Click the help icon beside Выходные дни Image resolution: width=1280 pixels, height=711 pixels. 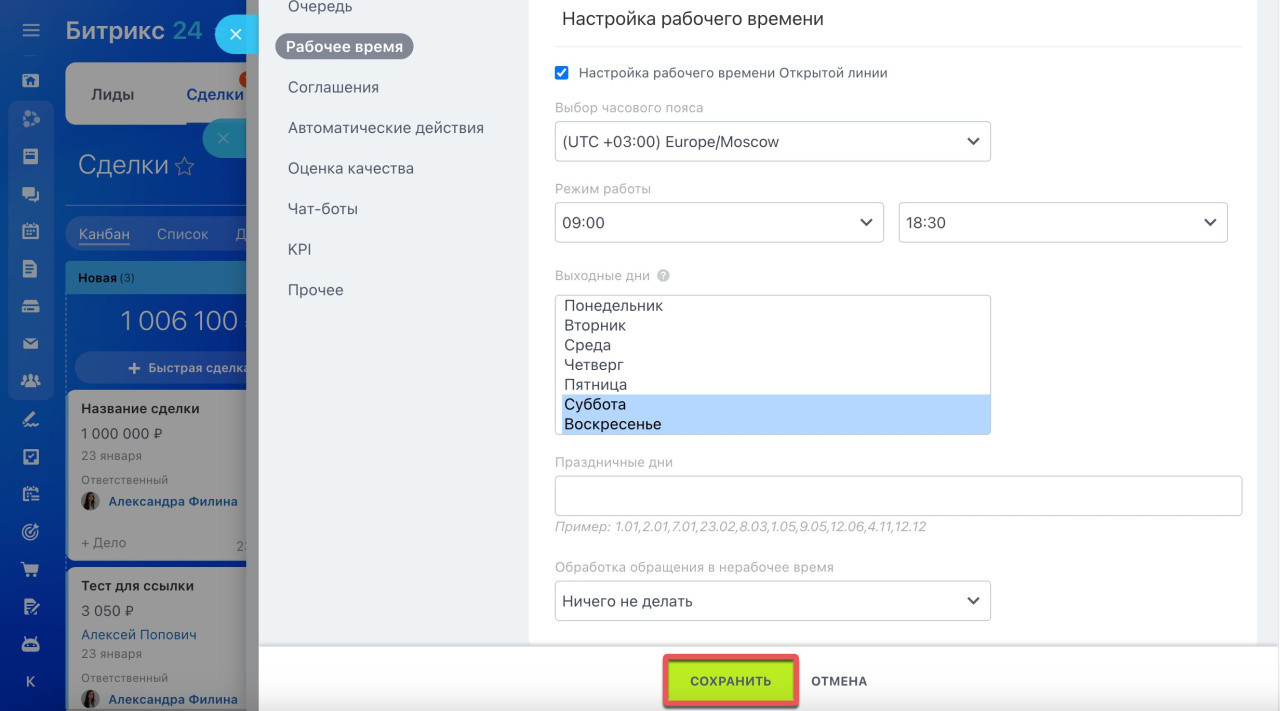coord(663,276)
